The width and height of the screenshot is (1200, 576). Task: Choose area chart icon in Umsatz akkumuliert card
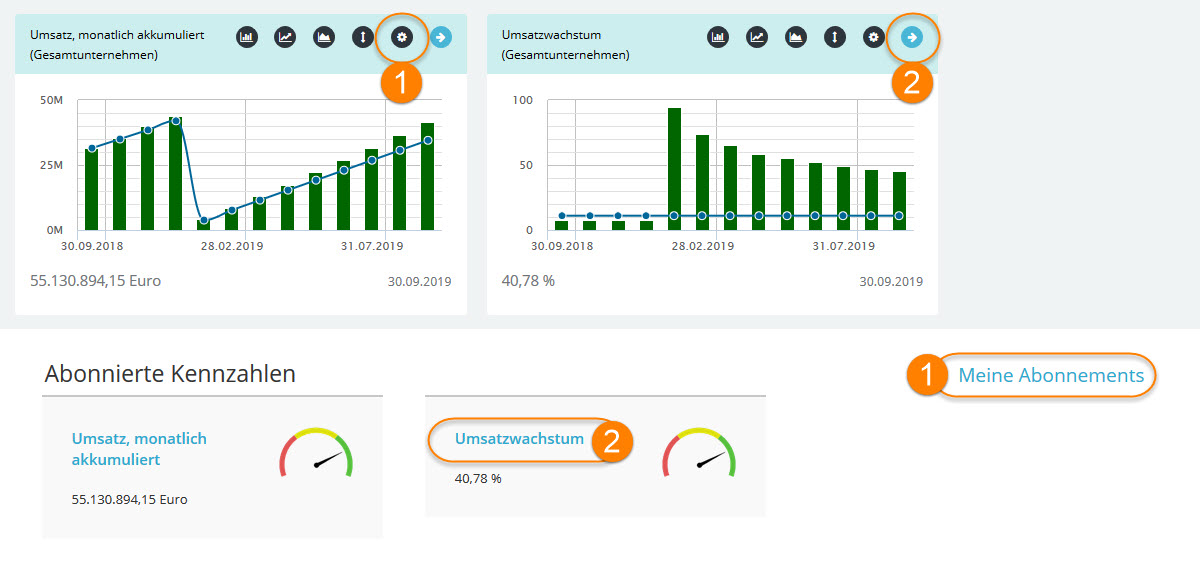[324, 38]
